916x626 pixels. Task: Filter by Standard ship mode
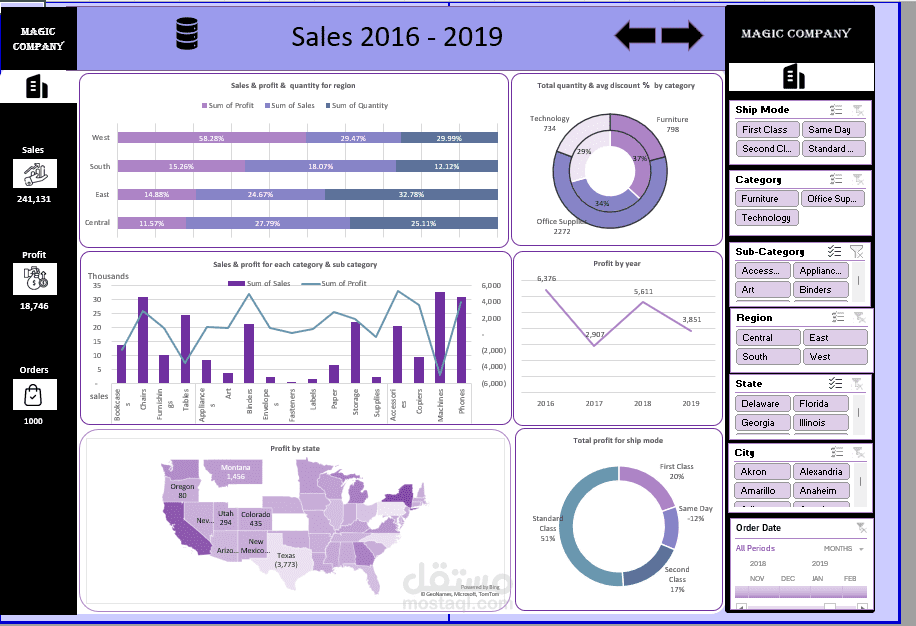(x=833, y=149)
